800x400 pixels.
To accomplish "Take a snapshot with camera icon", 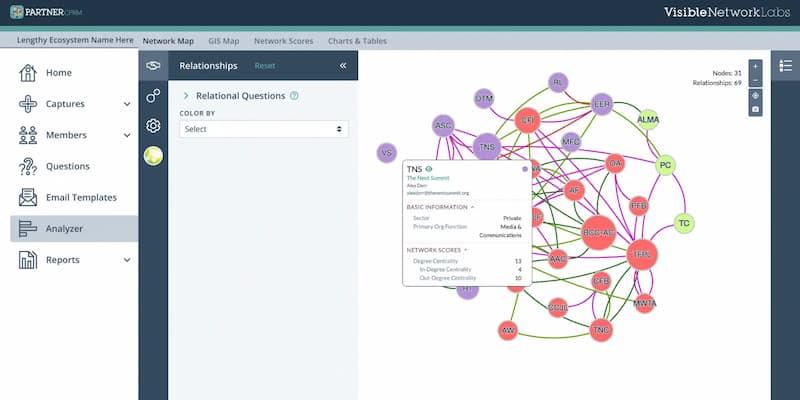I will [x=756, y=109].
